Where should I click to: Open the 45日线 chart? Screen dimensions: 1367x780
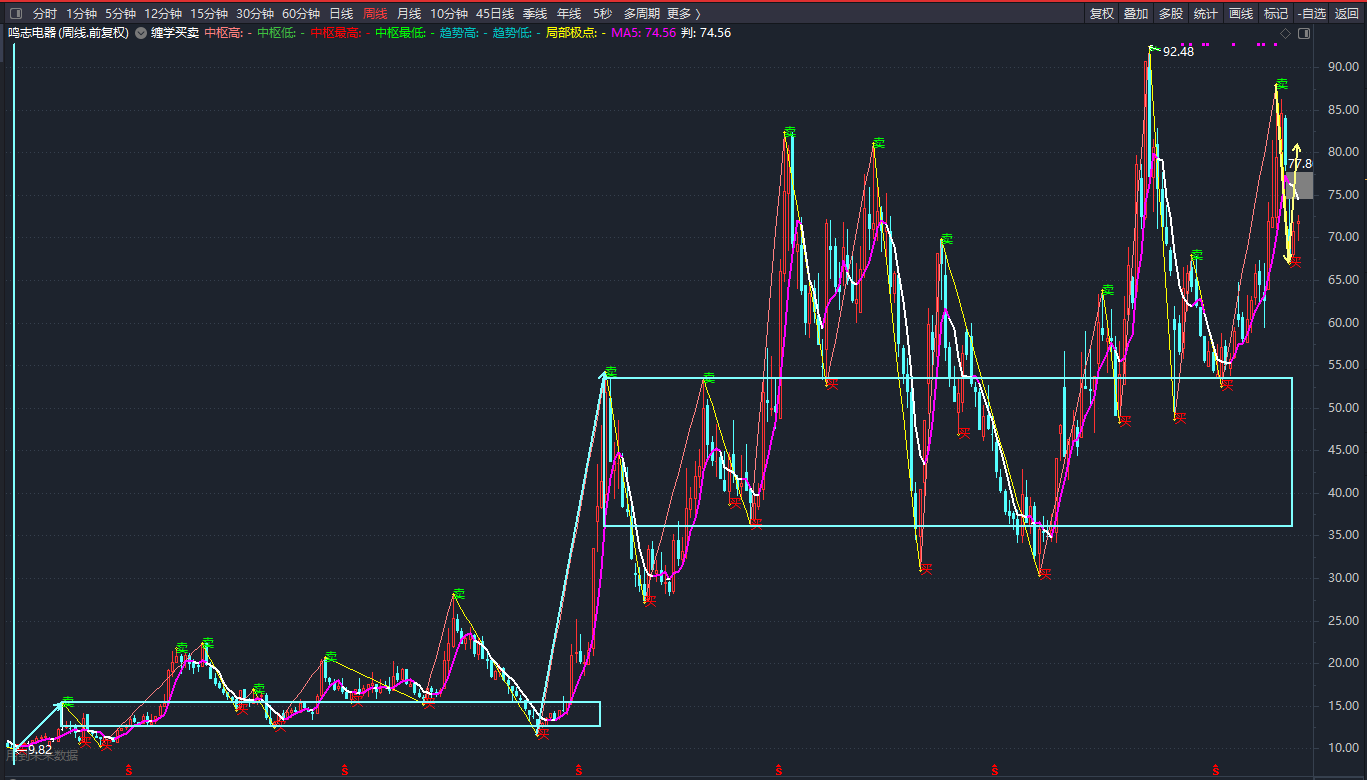[495, 14]
